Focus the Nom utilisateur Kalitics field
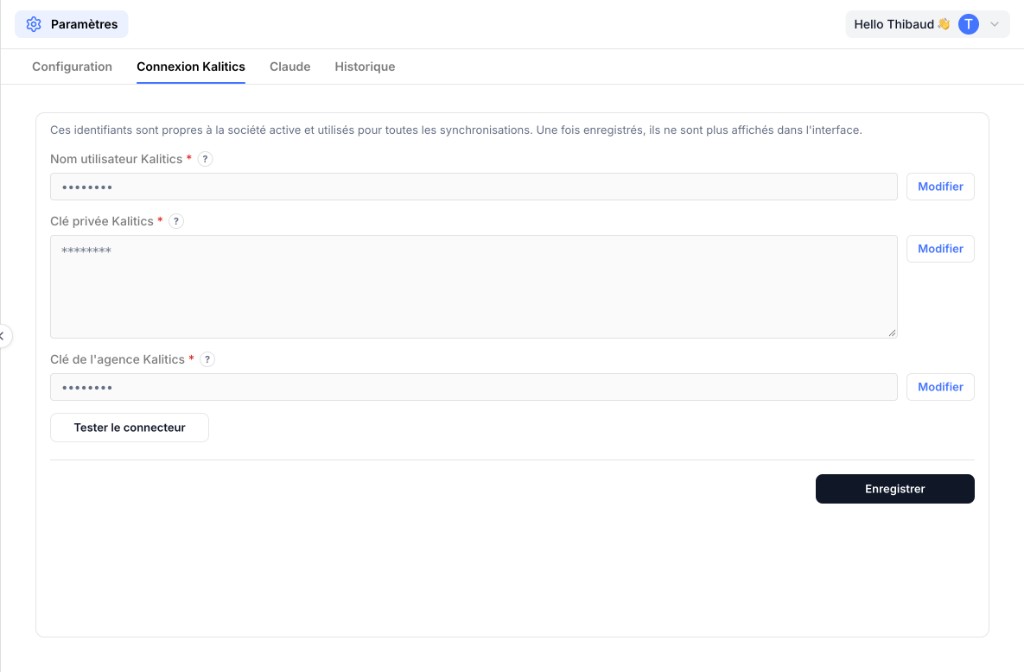This screenshot has width=1024, height=672. pyautogui.click(x=473, y=187)
